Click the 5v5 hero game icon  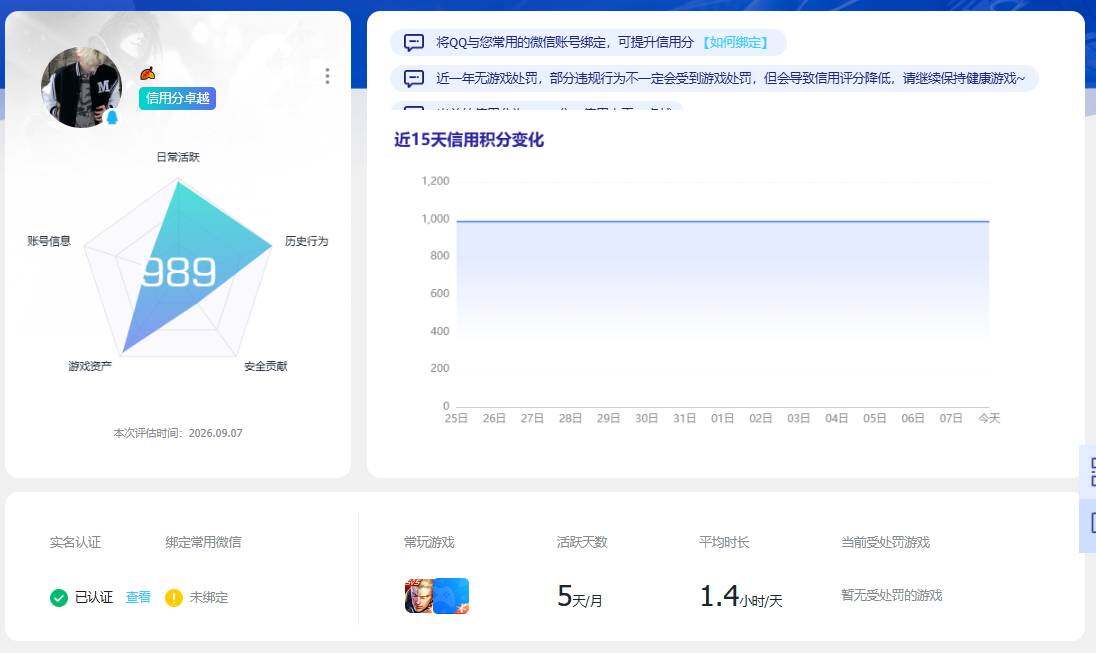pyautogui.click(x=419, y=596)
